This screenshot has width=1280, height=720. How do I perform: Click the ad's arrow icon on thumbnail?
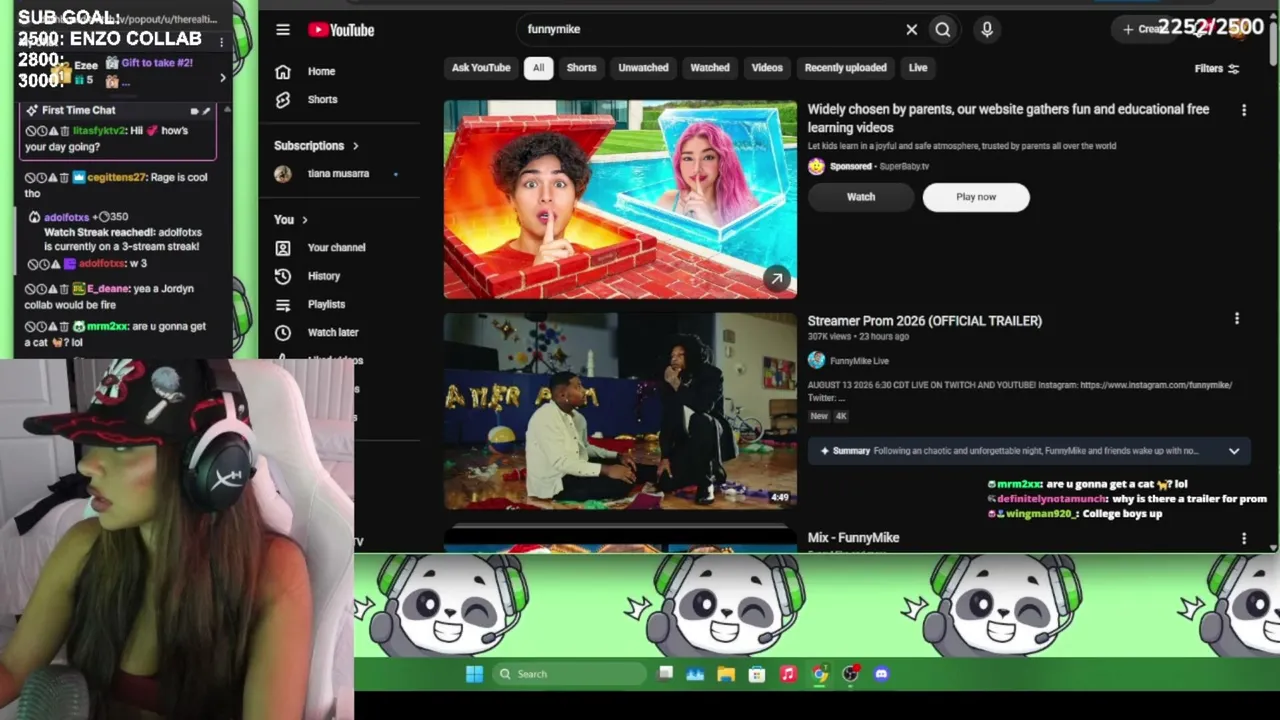point(777,279)
